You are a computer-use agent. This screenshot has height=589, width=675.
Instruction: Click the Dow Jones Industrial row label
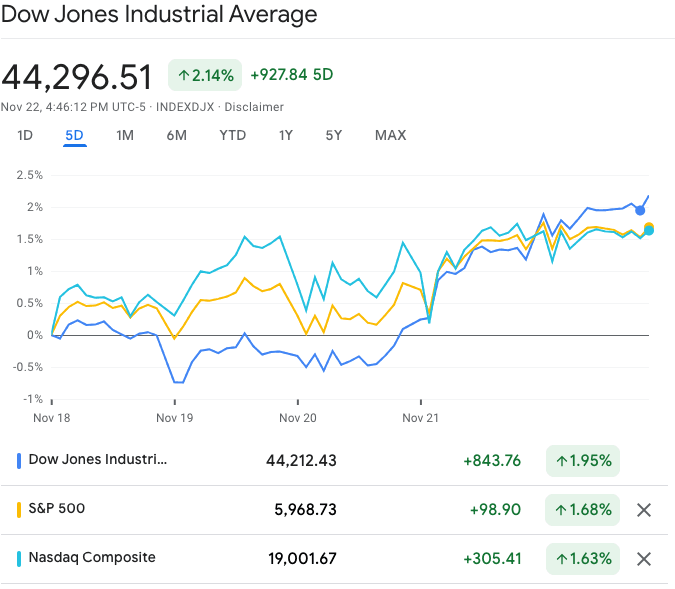[98, 460]
